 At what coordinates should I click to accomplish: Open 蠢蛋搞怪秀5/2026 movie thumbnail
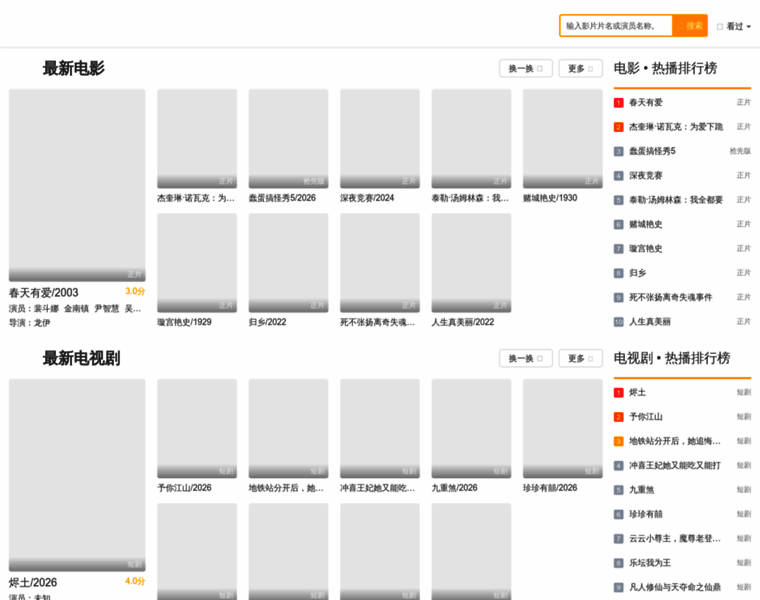(x=288, y=139)
